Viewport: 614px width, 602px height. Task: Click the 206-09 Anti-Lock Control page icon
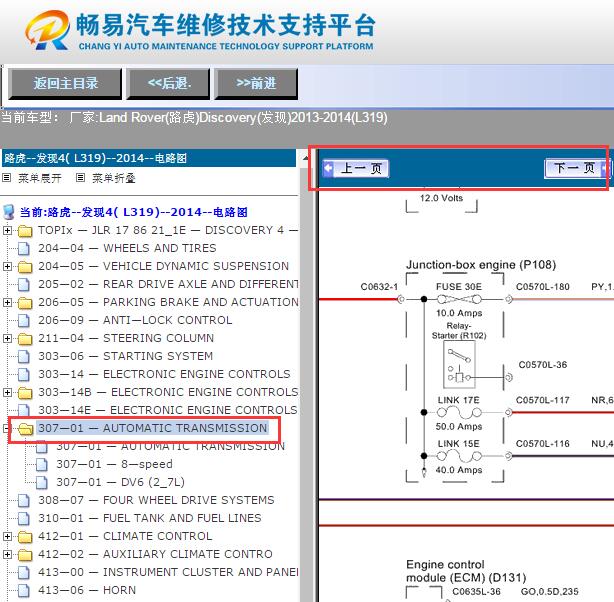click(x=24, y=320)
